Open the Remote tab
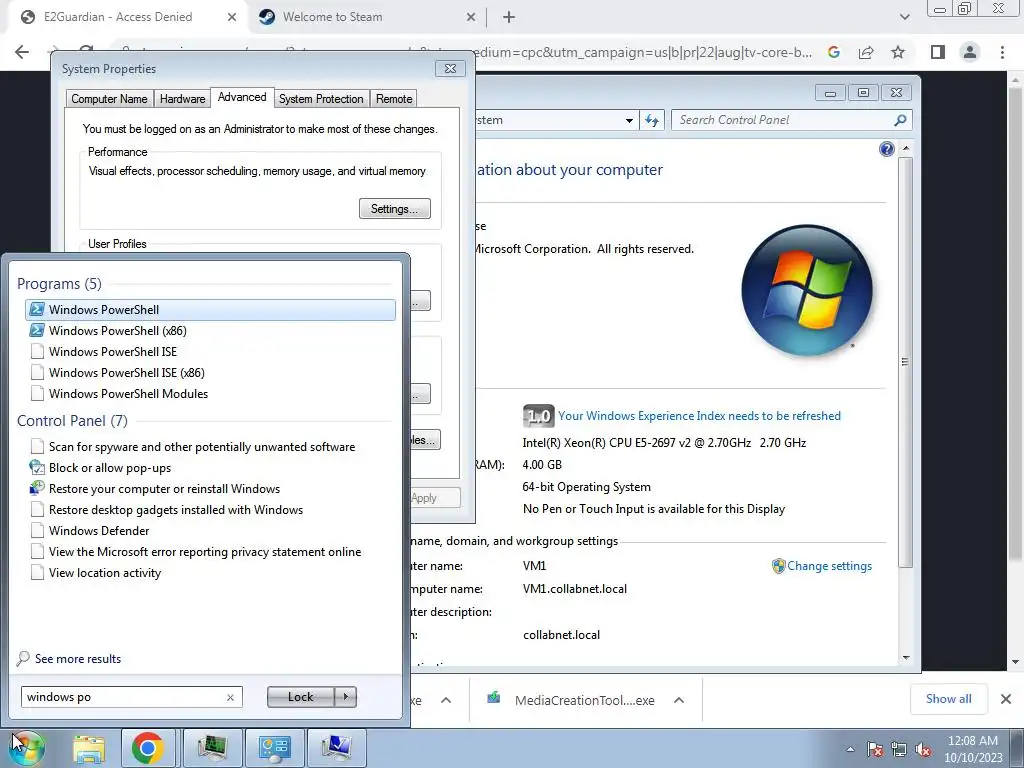This screenshot has height=768, width=1024. (x=394, y=99)
